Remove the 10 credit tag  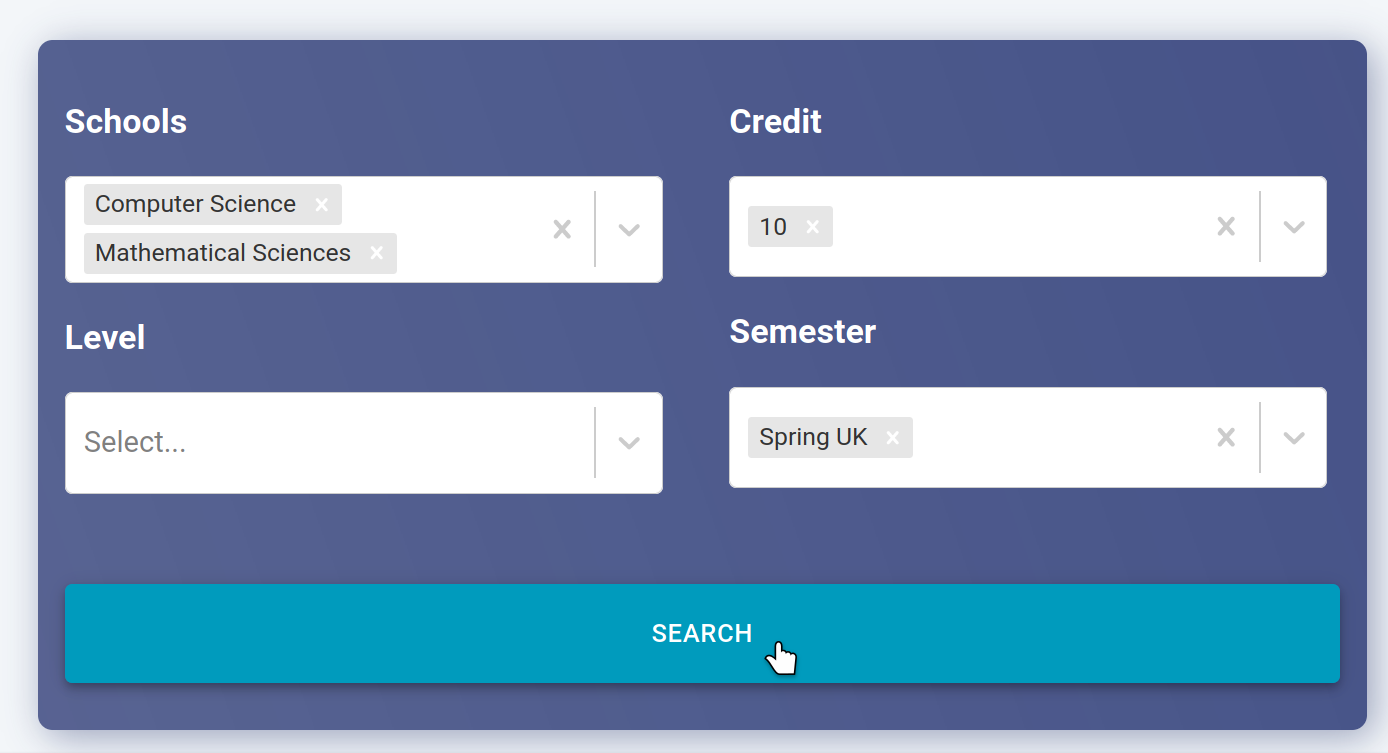813,227
